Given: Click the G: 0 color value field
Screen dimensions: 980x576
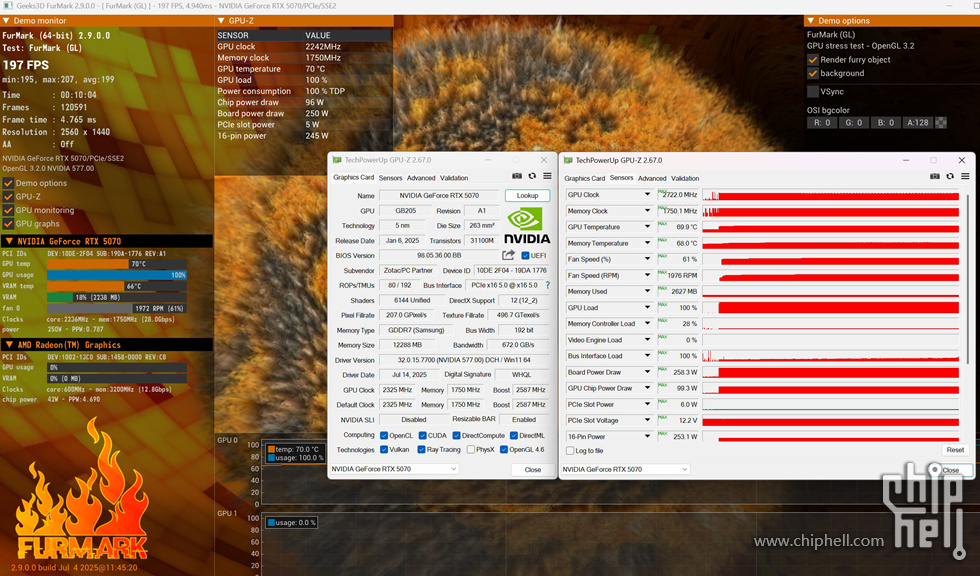Looking at the screenshot, I should [x=854, y=122].
